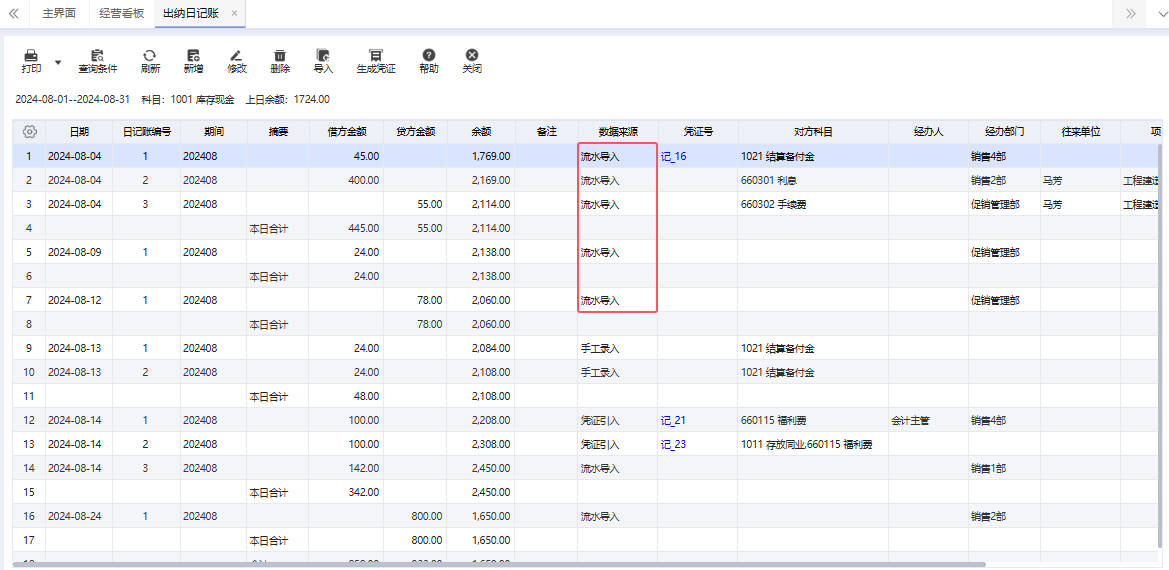
Task: Click the double right chevron for more tabs
Action: 1131,13
